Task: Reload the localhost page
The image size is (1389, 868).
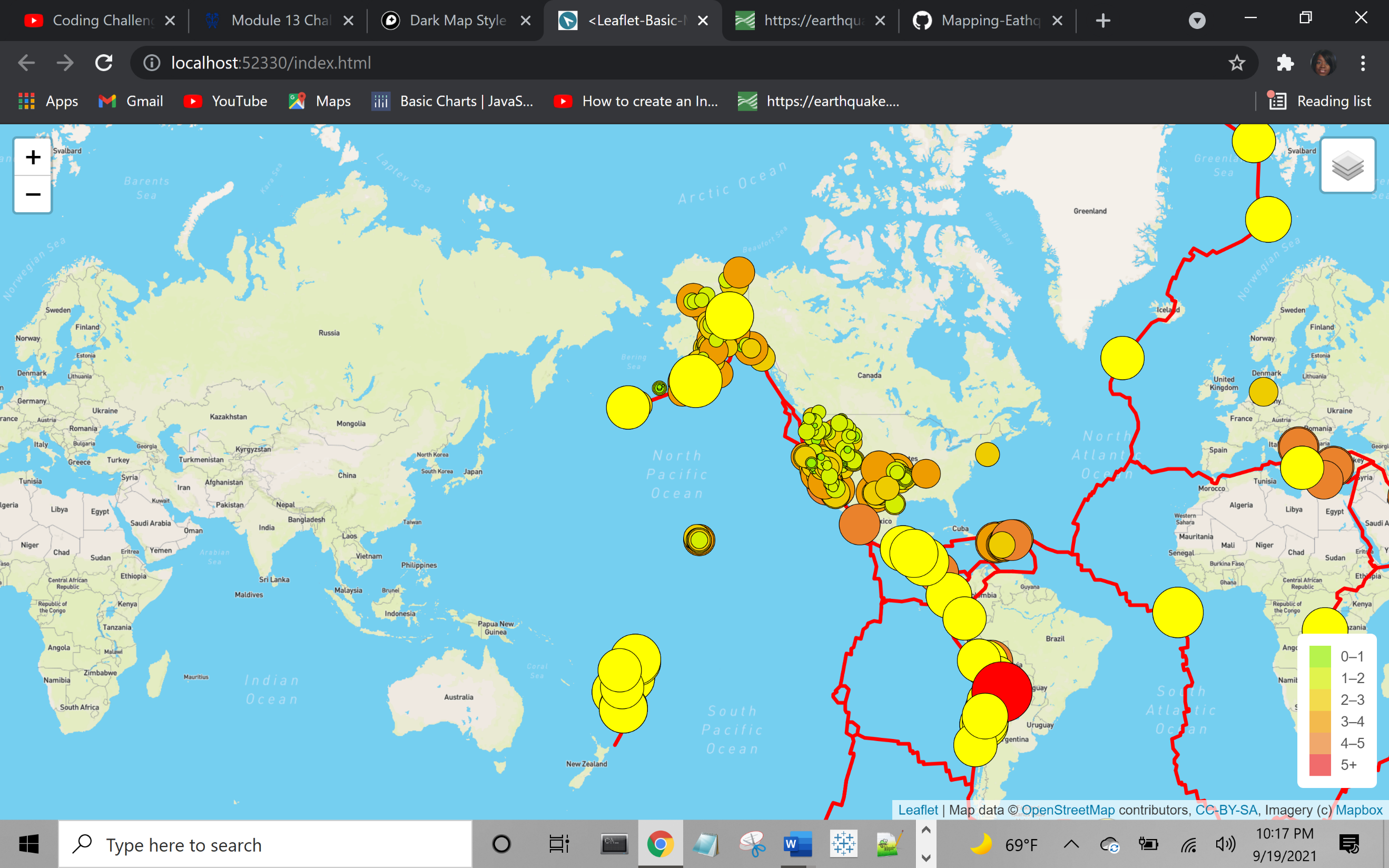Action: click(x=103, y=63)
